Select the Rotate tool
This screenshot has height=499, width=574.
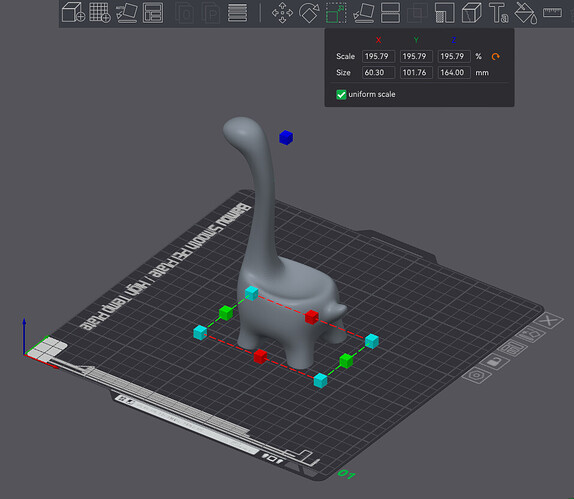[309, 12]
